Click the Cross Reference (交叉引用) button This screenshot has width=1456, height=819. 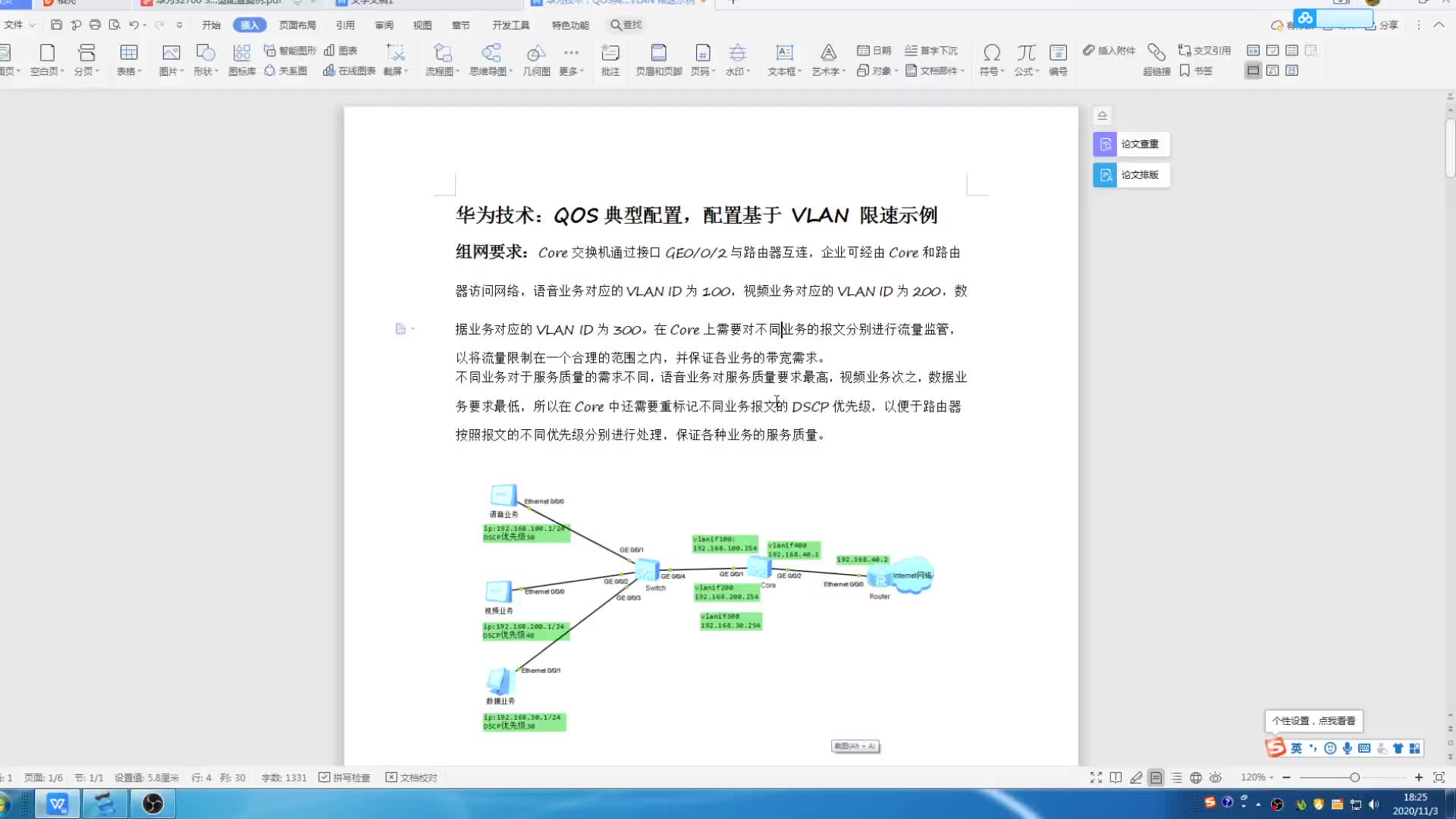1204,50
